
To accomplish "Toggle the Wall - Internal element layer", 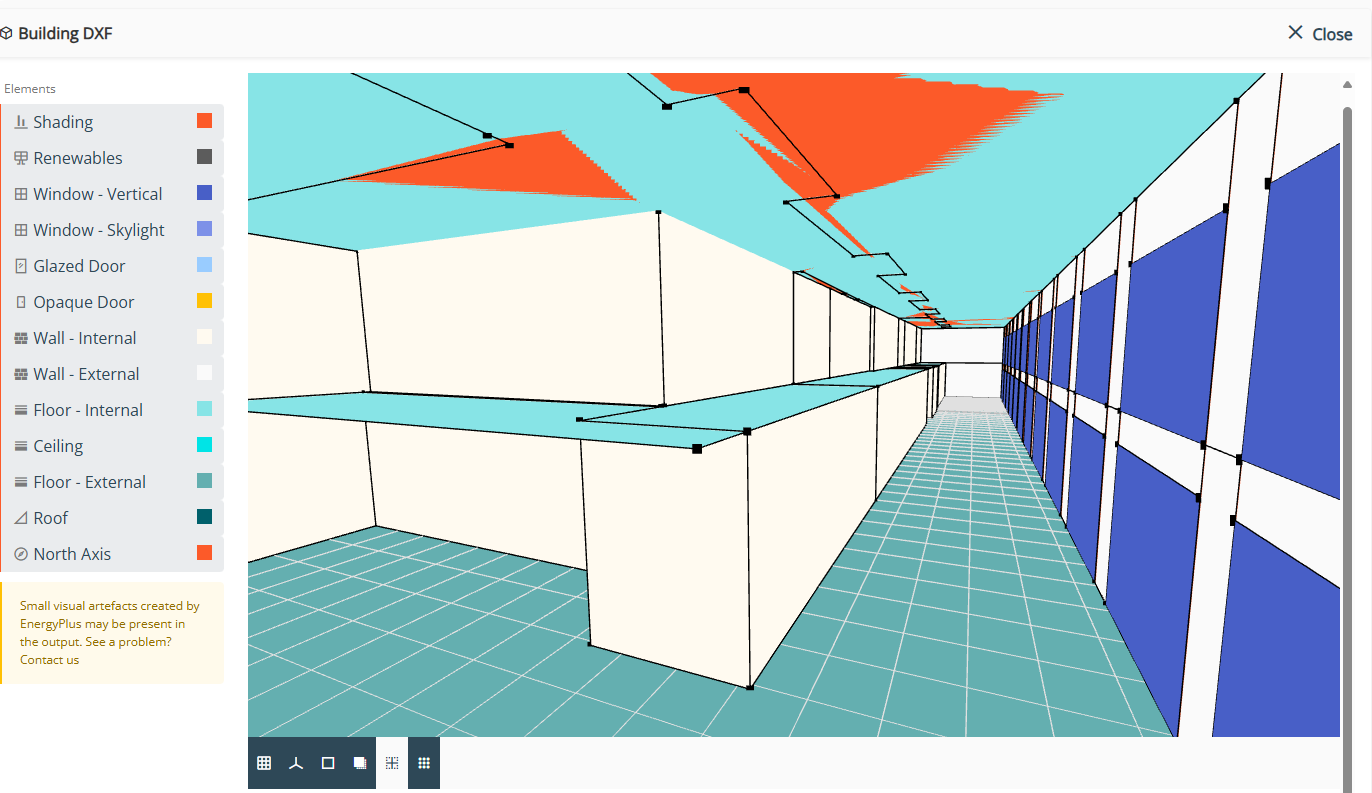I will 85,338.
